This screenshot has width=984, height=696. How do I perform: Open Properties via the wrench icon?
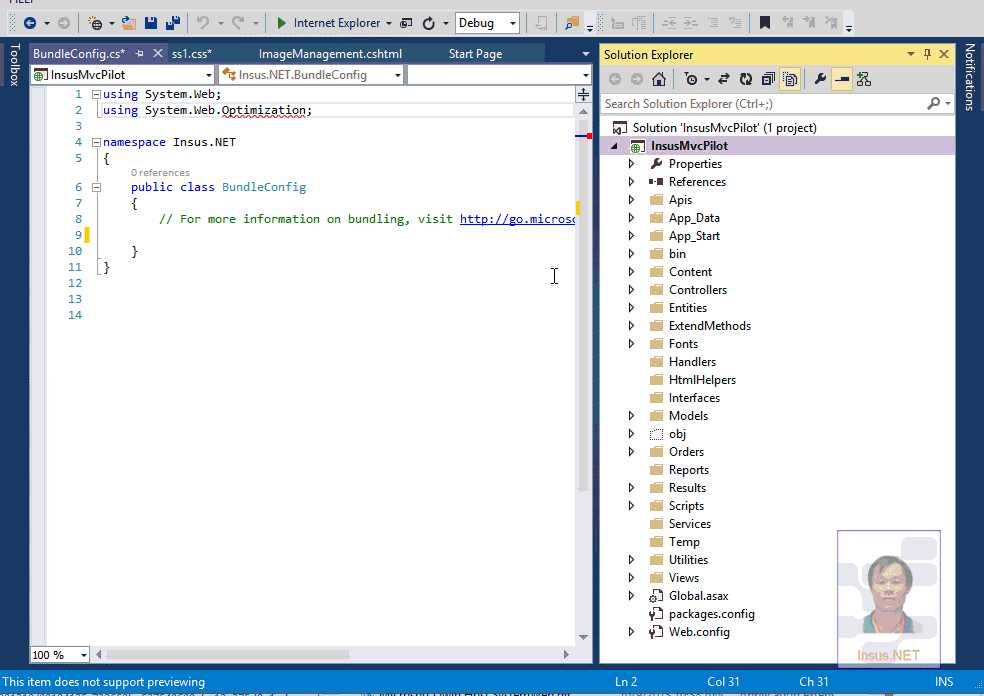(x=820, y=79)
